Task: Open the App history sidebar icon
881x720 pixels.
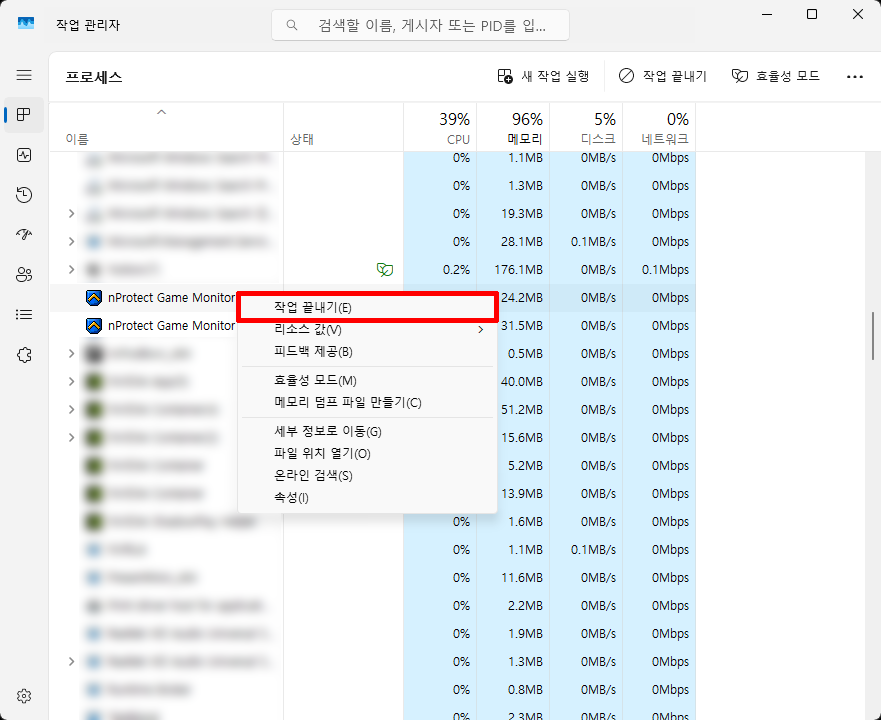Action: click(24, 195)
